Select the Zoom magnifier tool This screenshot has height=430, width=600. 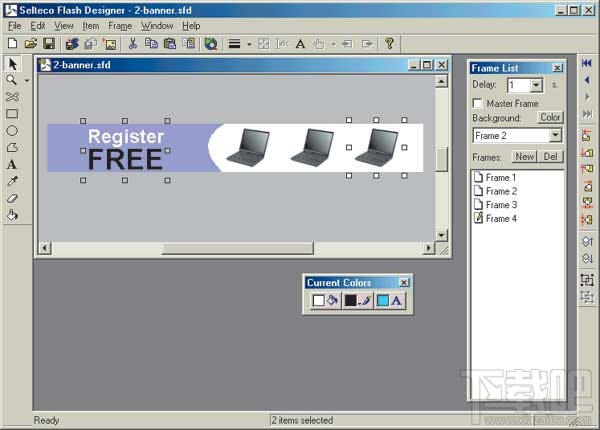pos(11,80)
